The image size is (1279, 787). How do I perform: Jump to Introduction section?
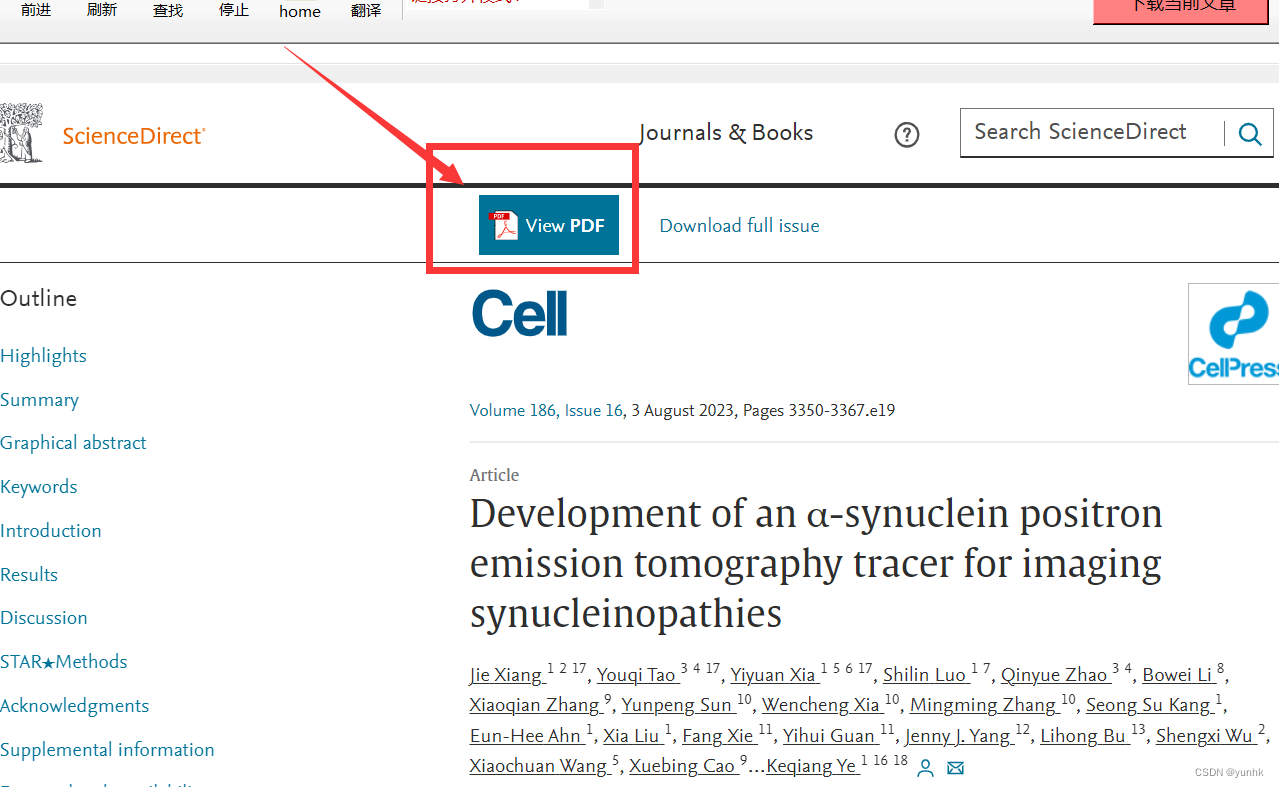click(50, 531)
